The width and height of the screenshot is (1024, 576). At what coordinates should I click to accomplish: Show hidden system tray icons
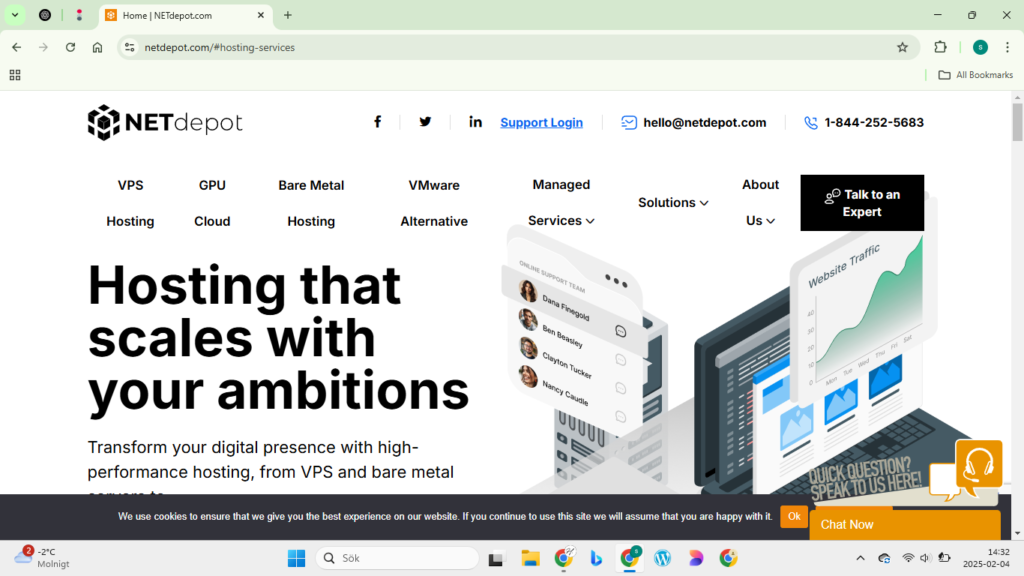coord(860,558)
